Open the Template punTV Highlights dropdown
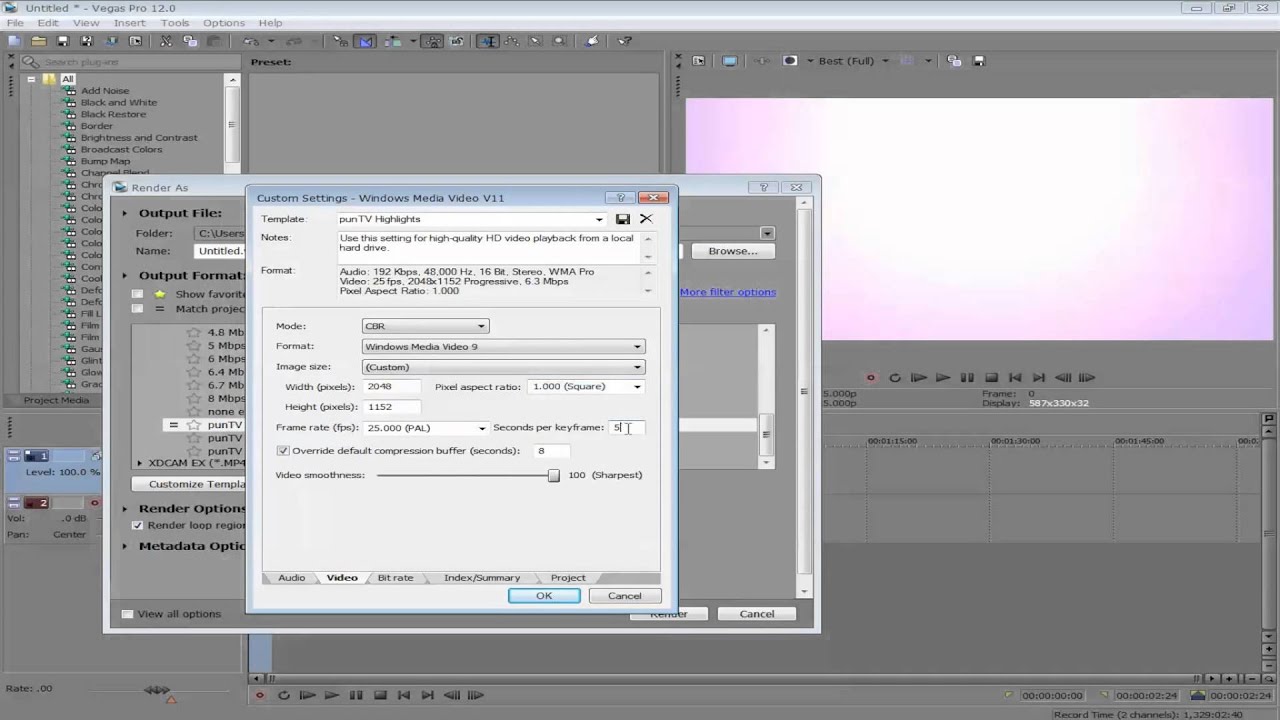 [x=471, y=219]
